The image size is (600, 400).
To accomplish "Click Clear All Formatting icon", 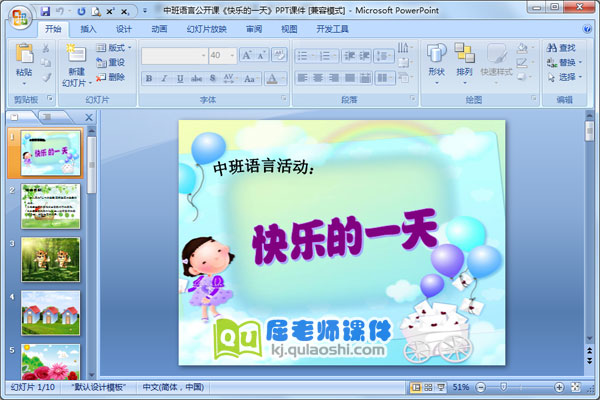I will click(x=279, y=55).
